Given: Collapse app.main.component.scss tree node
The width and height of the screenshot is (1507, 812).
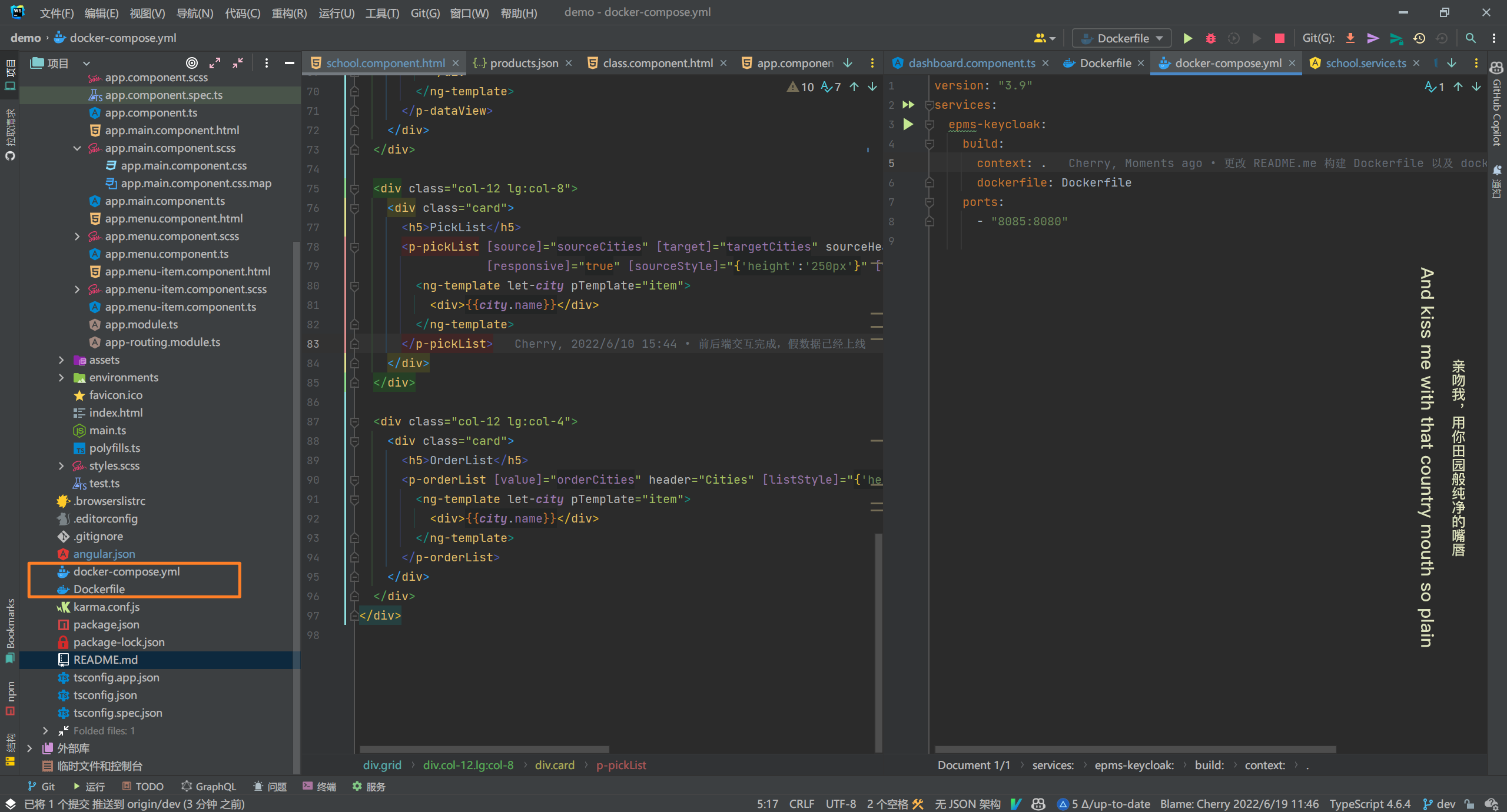Looking at the screenshot, I should 77,148.
